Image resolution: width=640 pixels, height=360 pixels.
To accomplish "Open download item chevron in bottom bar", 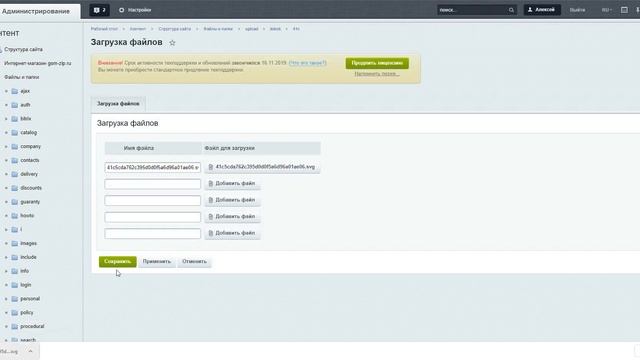I will pos(30,351).
